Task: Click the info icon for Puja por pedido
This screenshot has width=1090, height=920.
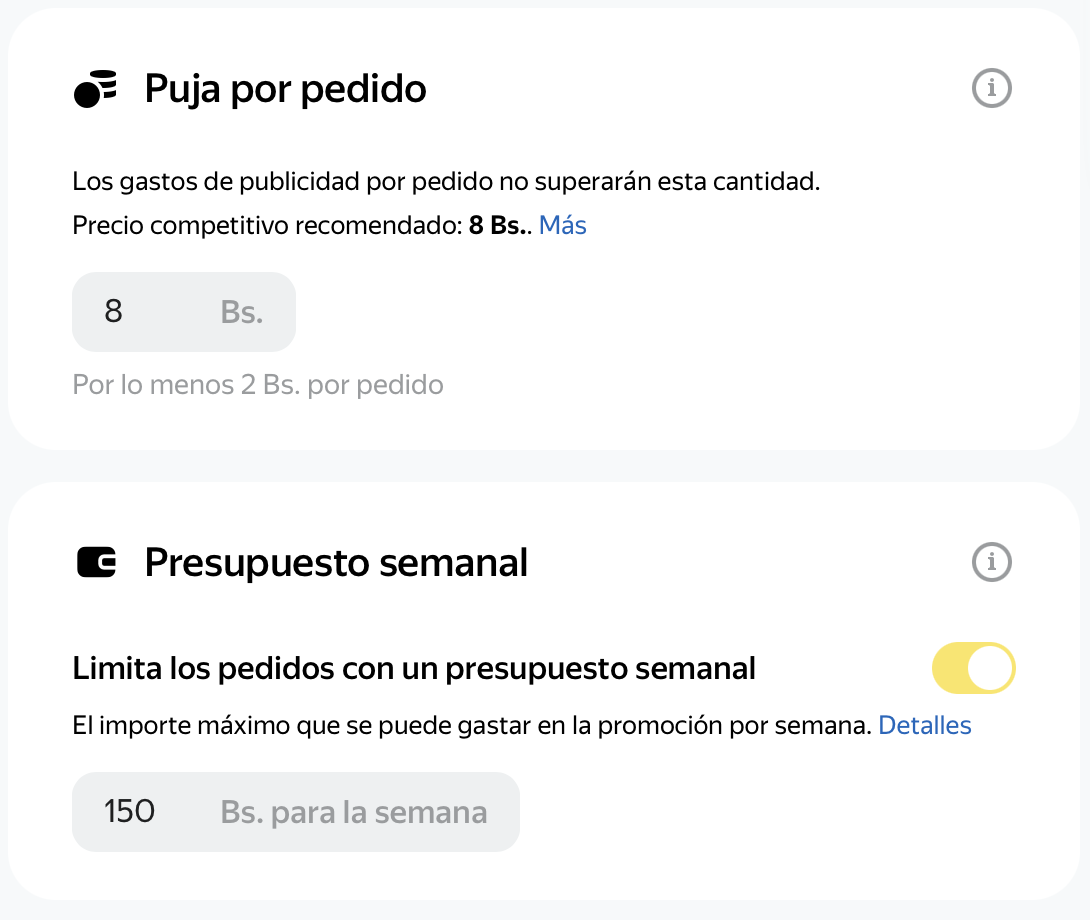Action: pyautogui.click(x=992, y=89)
